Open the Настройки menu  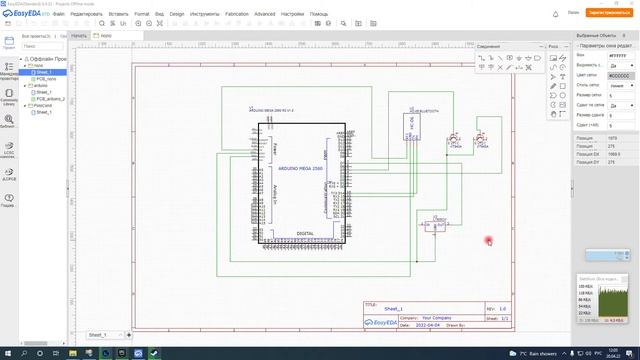click(x=292, y=14)
